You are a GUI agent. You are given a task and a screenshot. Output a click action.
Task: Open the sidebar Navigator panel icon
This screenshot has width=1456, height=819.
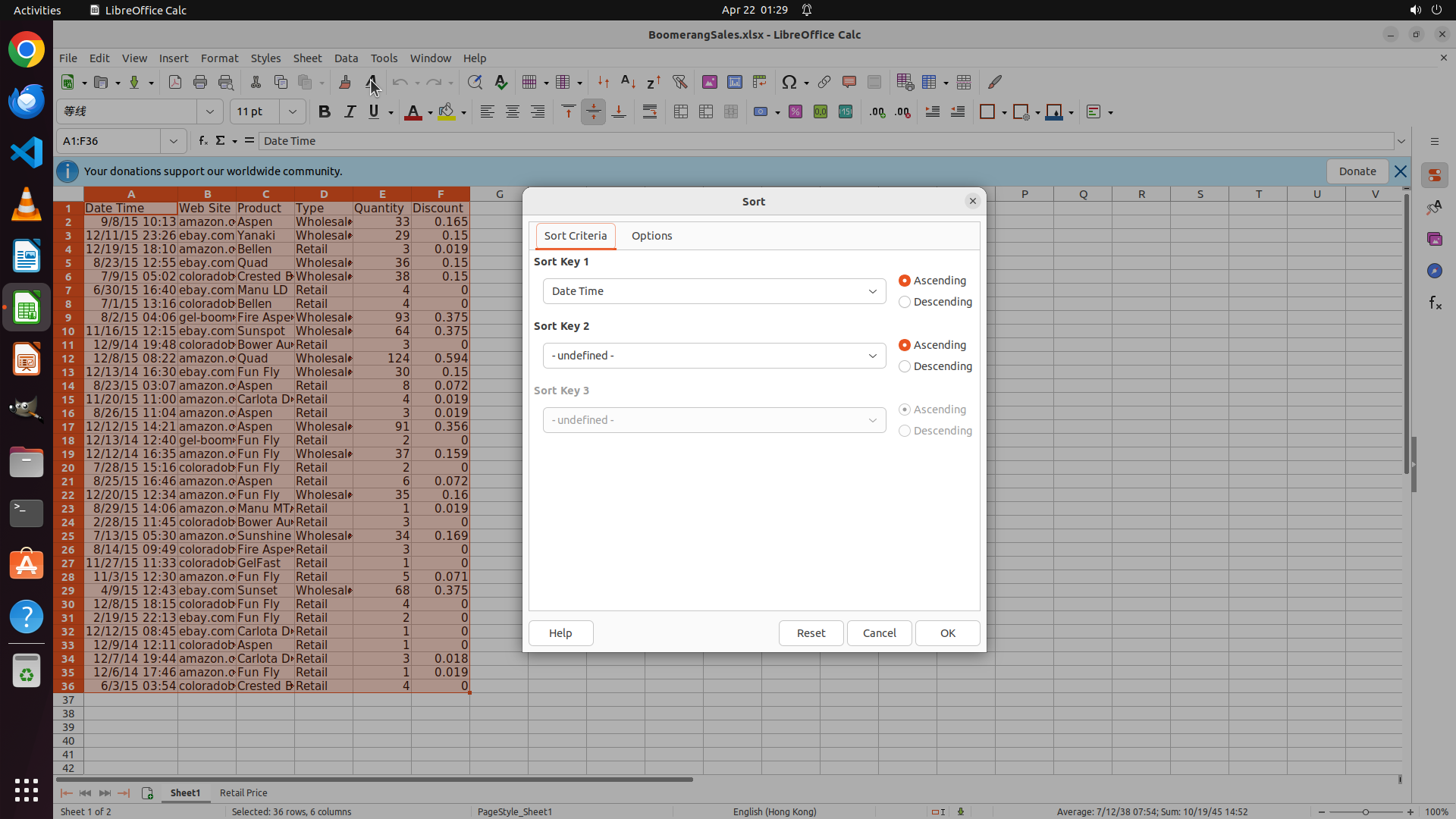click(x=1434, y=271)
